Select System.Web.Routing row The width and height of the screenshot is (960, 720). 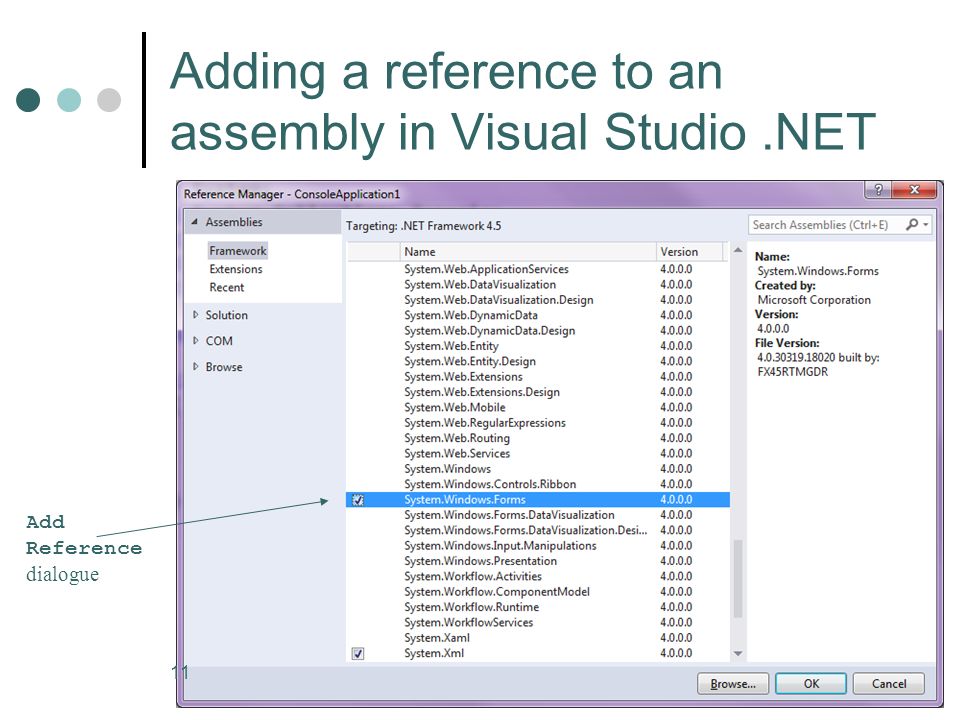click(538, 438)
